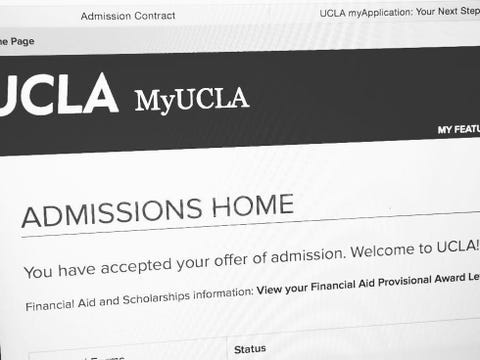Click the word admission in the acceptance message

pos(307,255)
